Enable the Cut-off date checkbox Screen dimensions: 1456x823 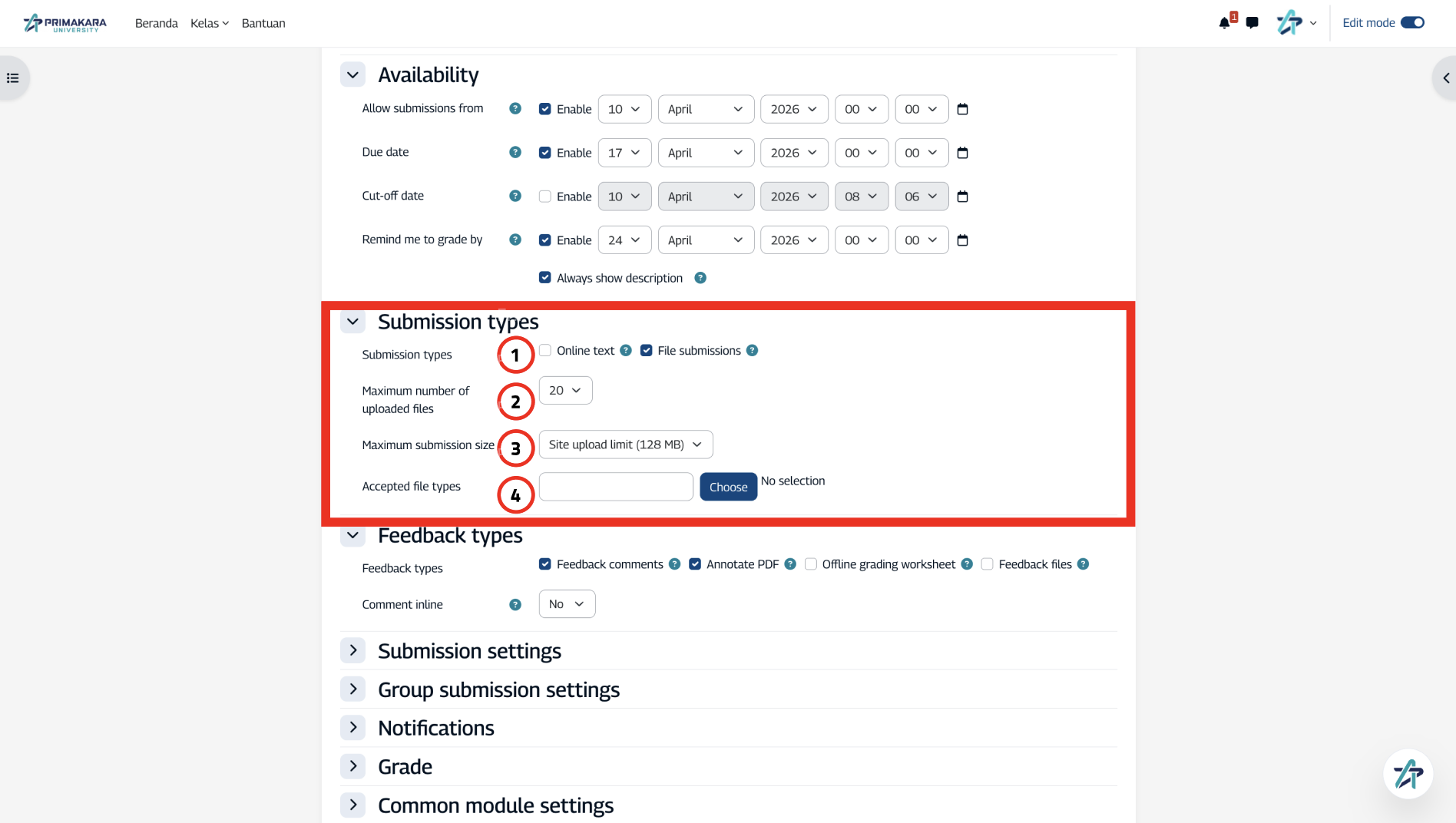[545, 197]
